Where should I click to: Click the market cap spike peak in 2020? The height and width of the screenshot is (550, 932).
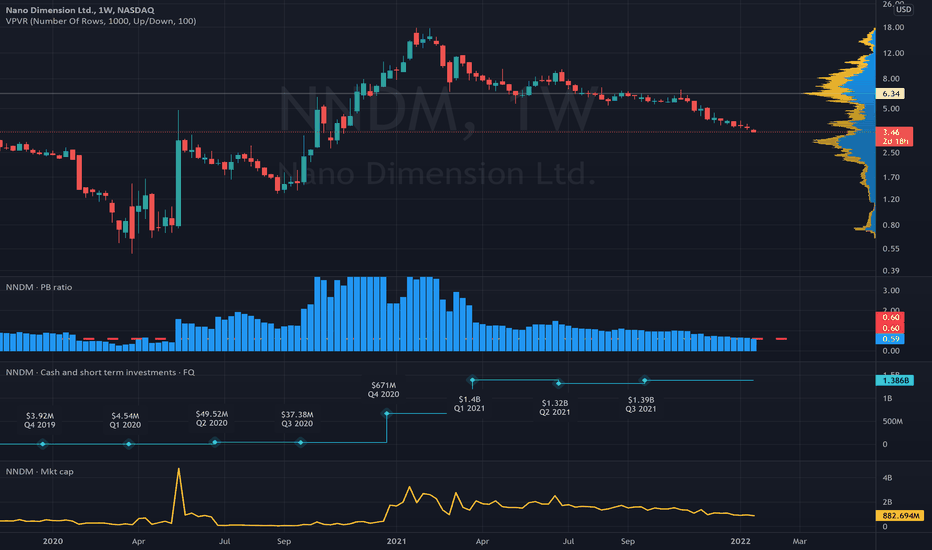178,470
